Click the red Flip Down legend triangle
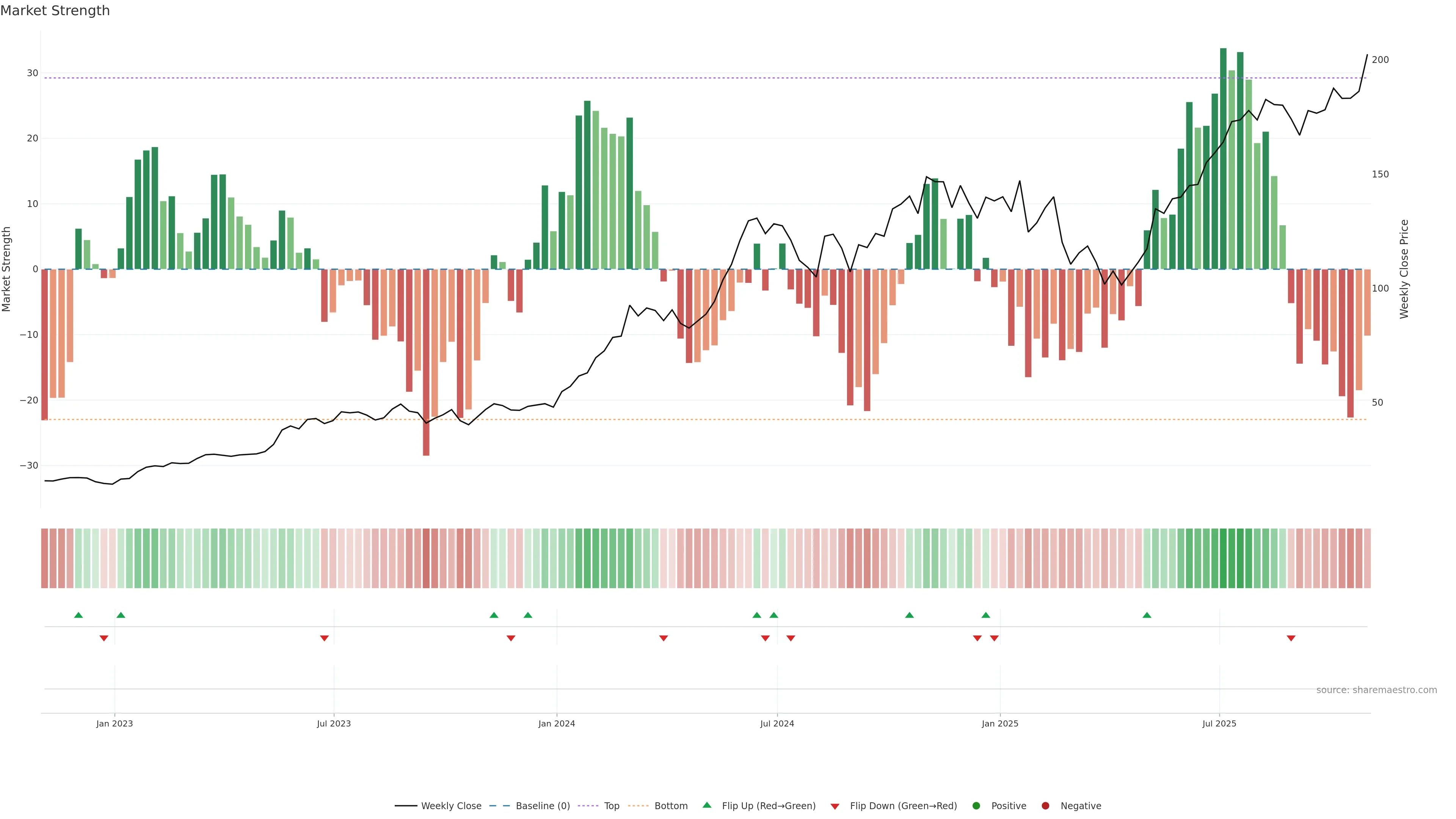This screenshot has height=819, width=1456. point(835,806)
